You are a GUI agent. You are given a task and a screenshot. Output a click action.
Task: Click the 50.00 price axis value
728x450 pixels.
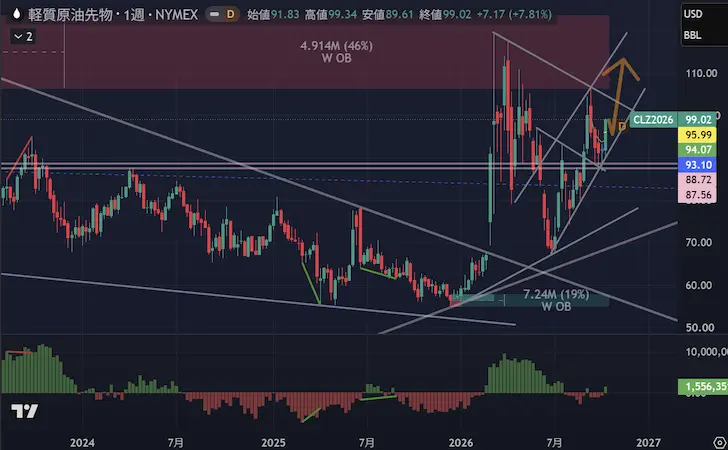point(698,327)
